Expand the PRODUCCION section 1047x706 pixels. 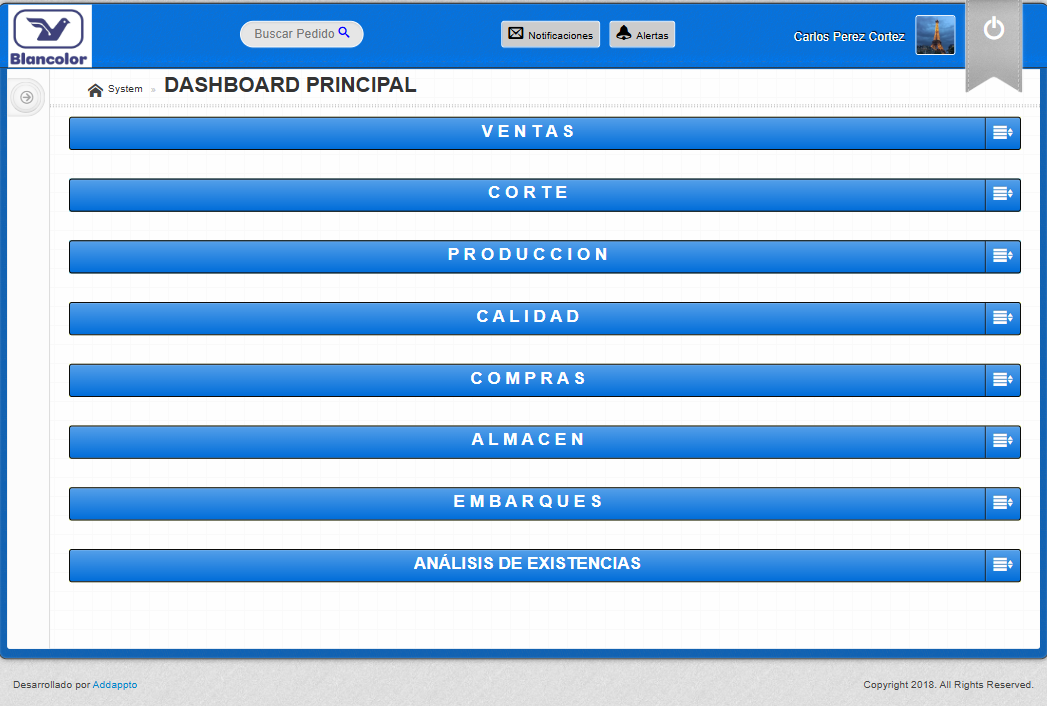coord(528,255)
